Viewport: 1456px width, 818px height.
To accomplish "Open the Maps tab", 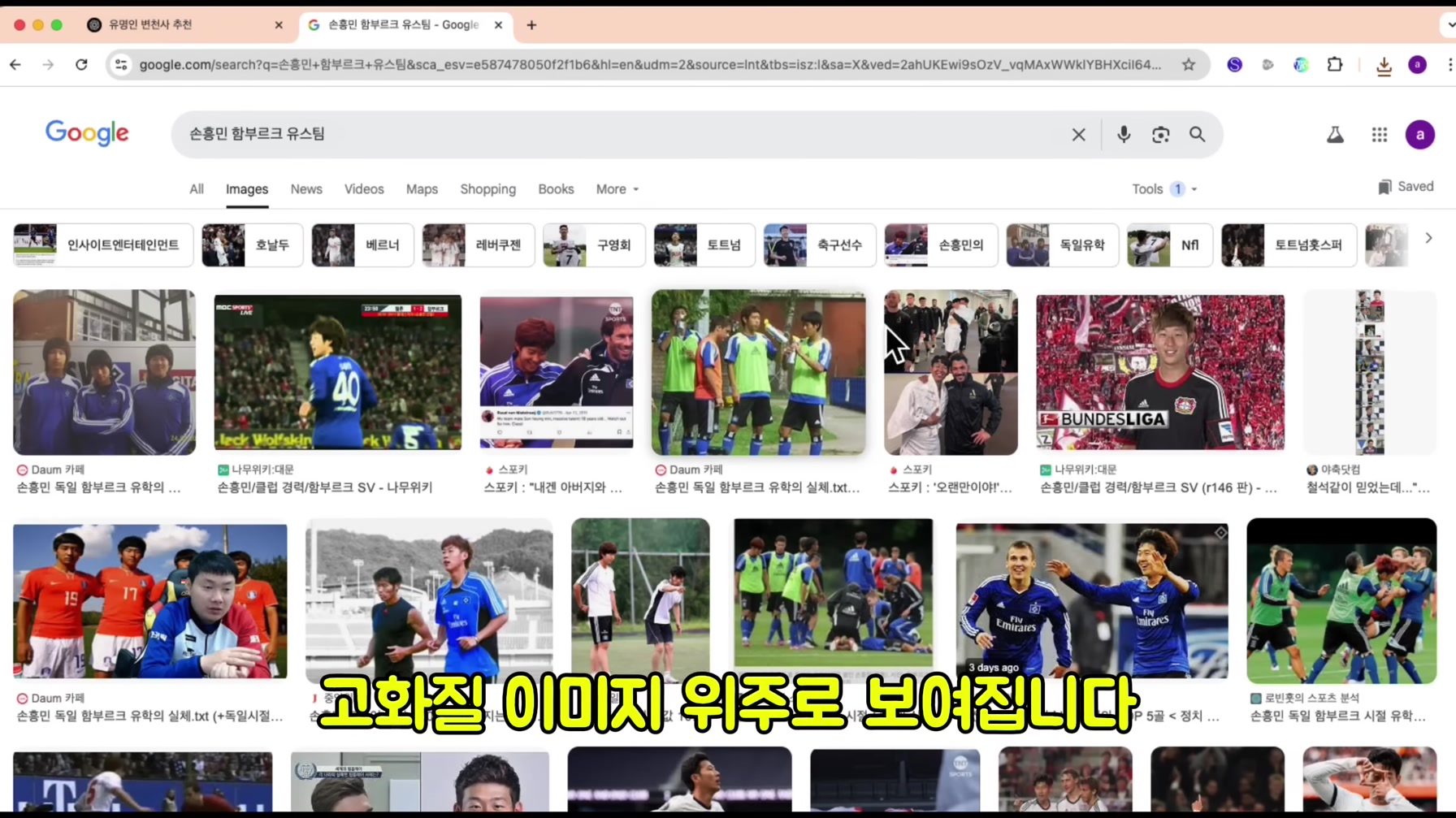I will point(422,189).
